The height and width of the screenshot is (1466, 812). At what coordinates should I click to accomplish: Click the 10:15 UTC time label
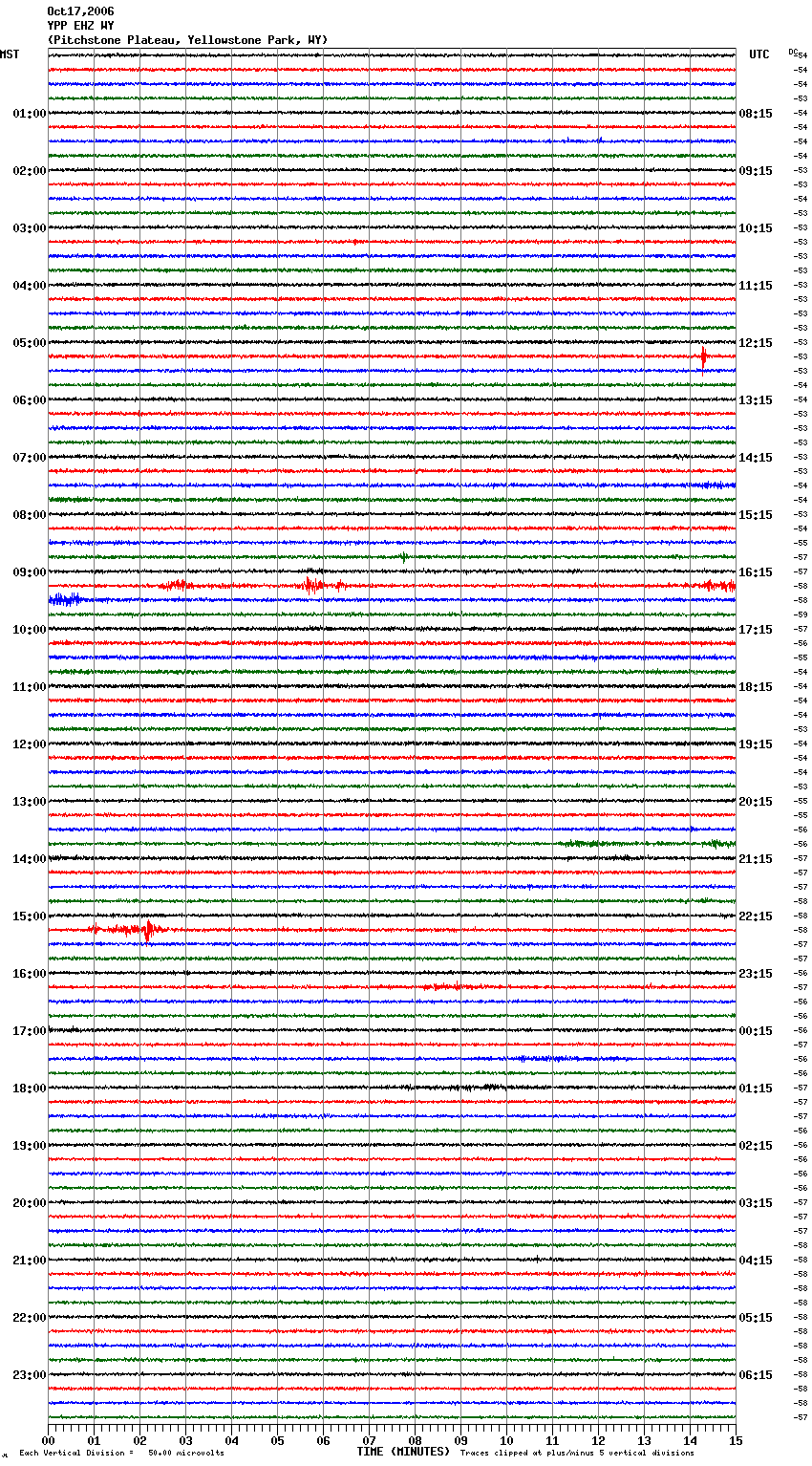point(756,228)
